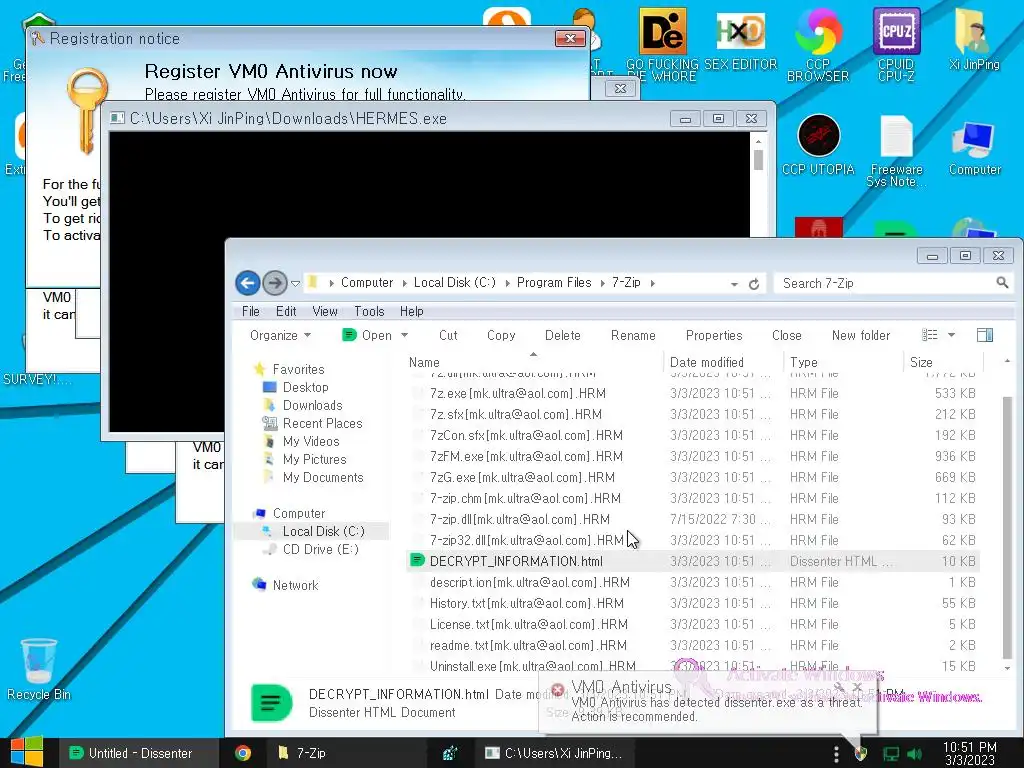Show hidden tray icons via dots

[x=837, y=754]
